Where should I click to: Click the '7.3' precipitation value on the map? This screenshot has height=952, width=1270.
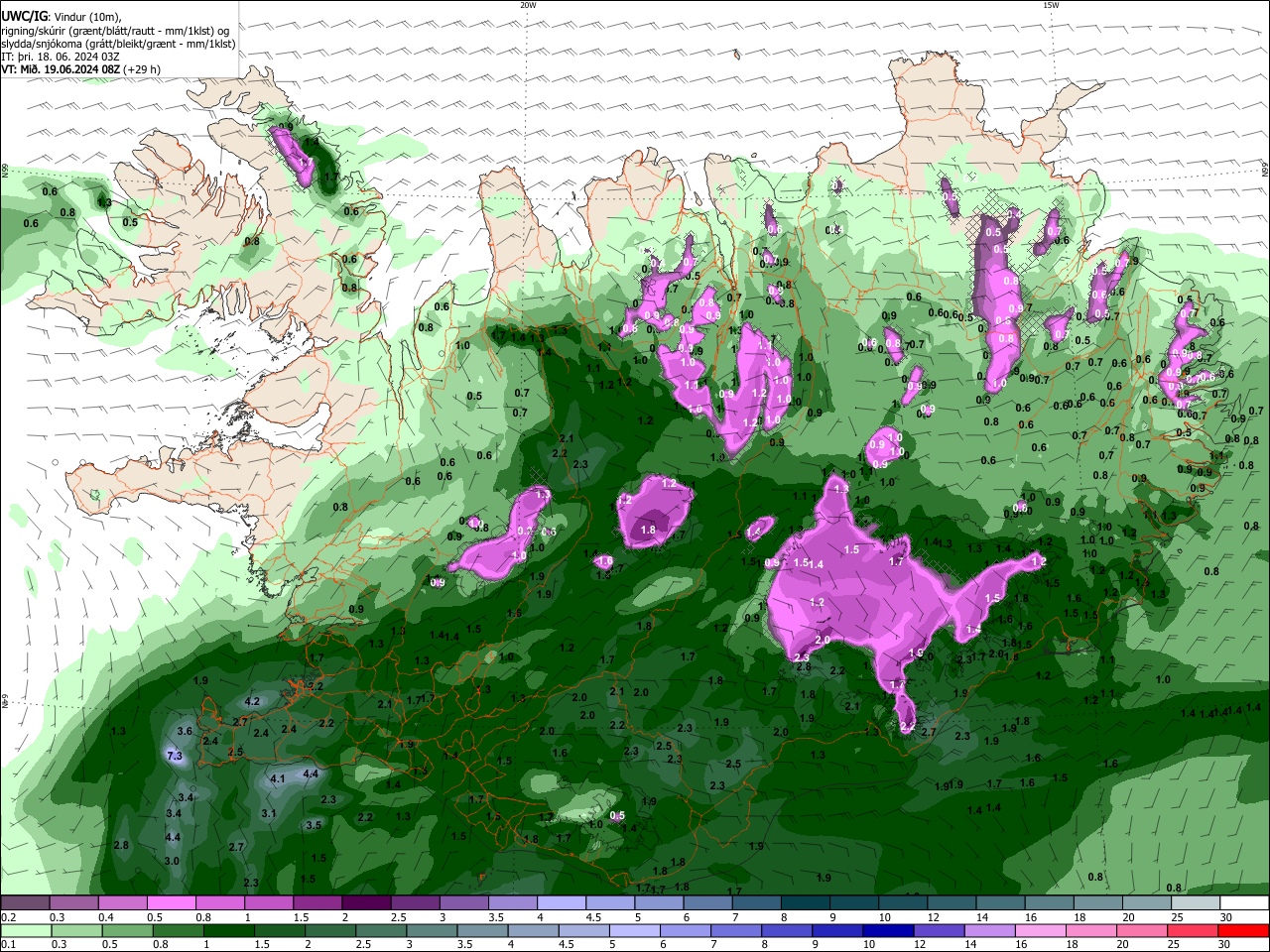click(x=176, y=757)
